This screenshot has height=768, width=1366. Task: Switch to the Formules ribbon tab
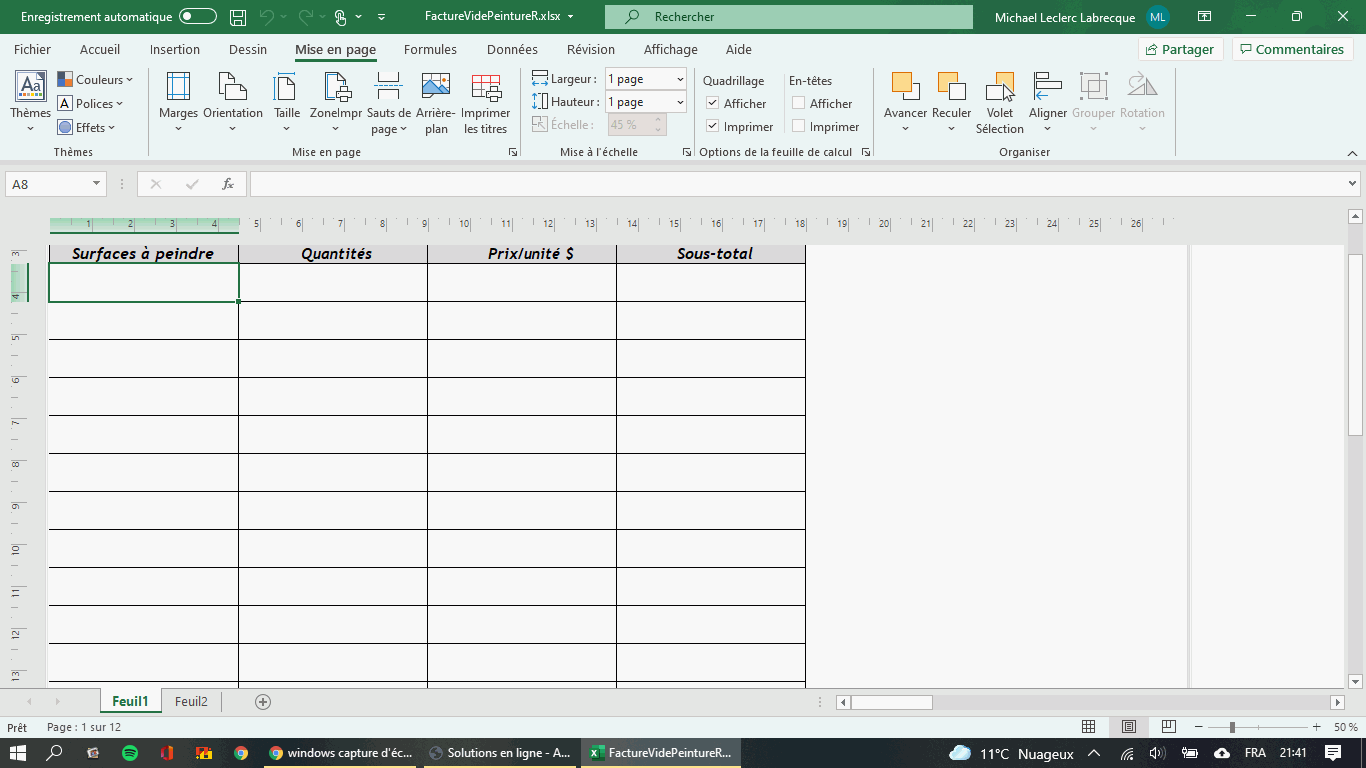[430, 49]
